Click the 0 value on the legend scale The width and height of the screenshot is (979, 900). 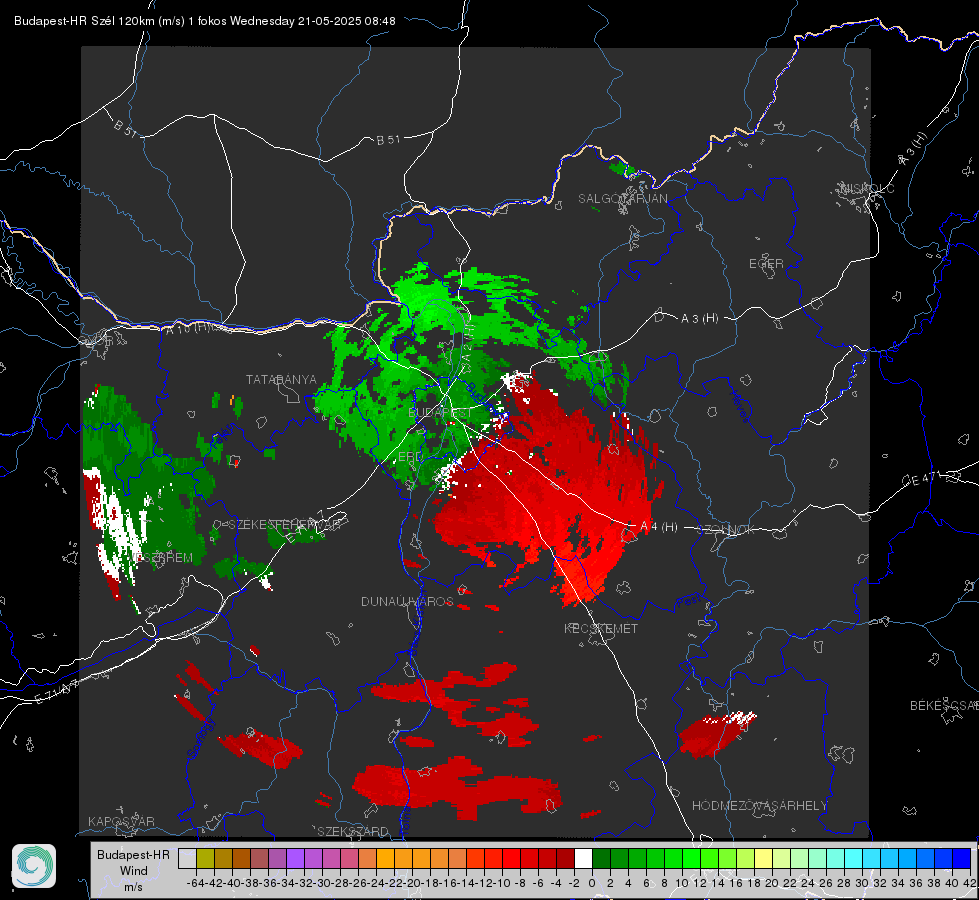pos(592,883)
